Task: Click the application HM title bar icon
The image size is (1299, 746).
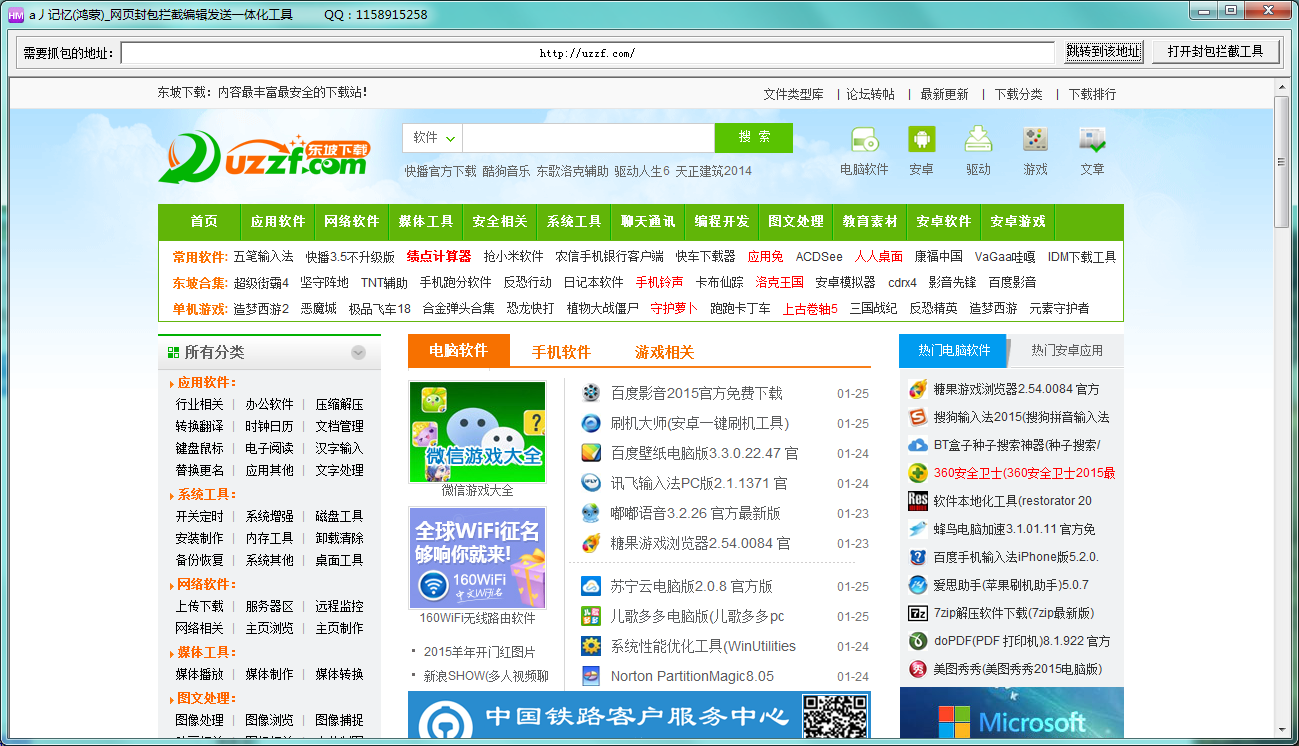Action: pos(15,14)
